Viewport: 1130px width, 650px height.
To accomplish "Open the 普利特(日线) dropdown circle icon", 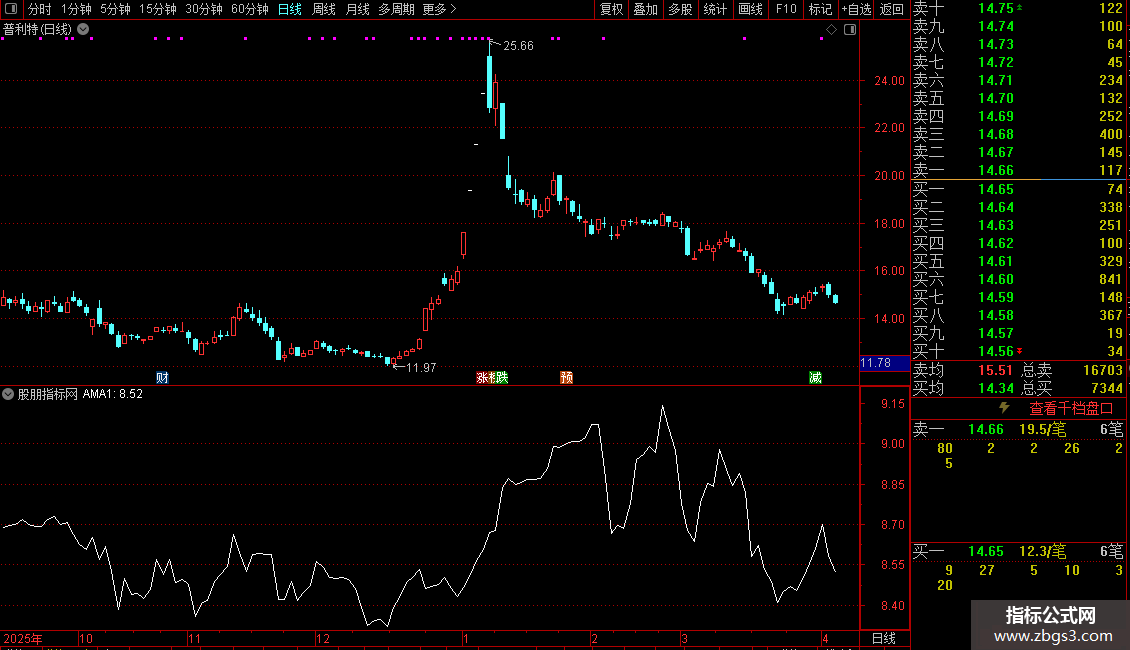I will (x=84, y=30).
